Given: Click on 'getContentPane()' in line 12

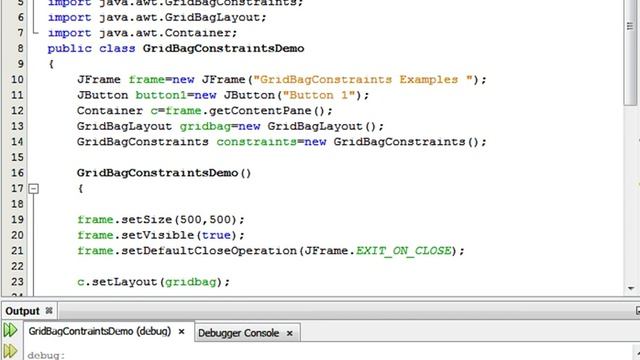Looking at the screenshot, I should coord(267,111).
